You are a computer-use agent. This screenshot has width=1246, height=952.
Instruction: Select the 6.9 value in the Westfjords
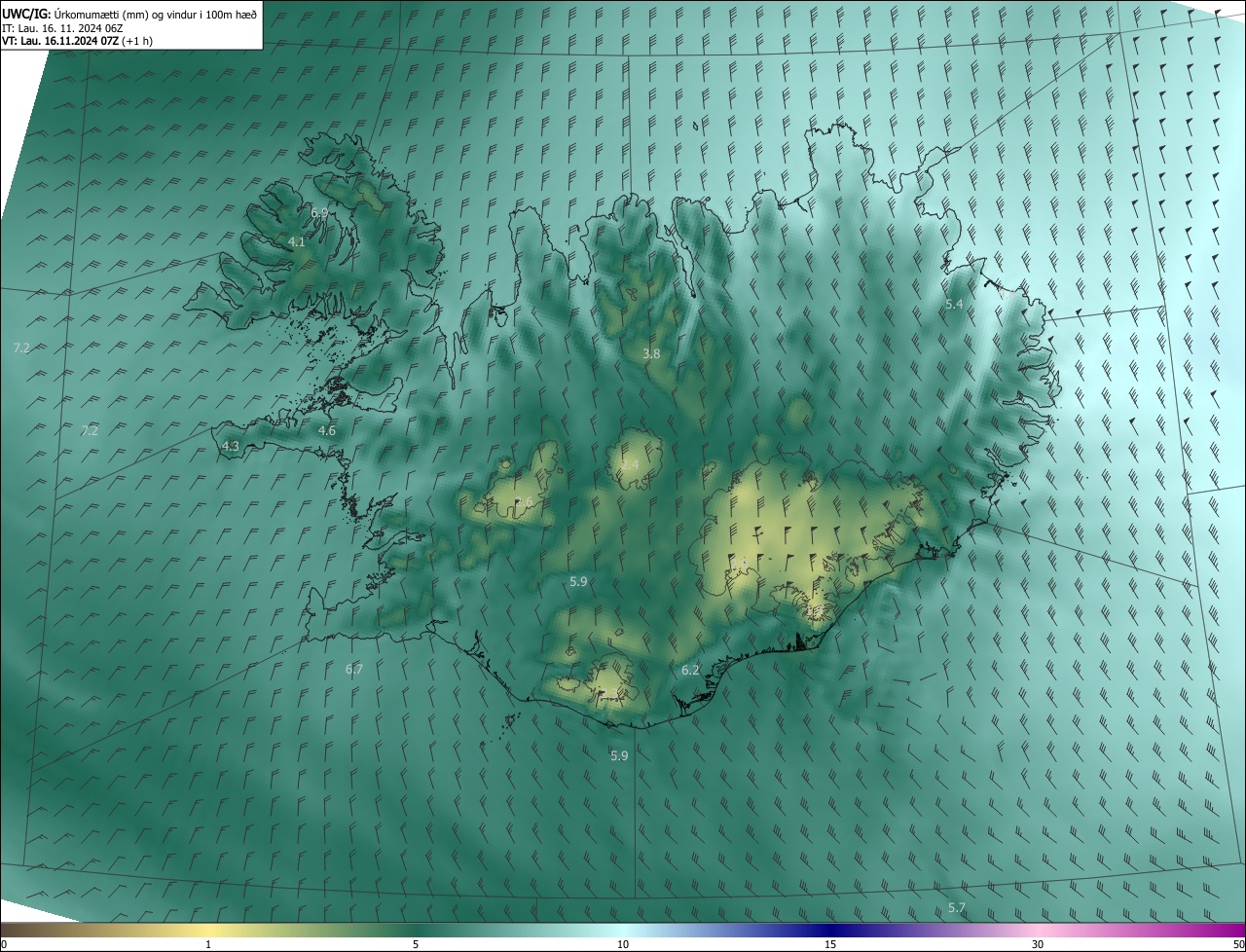pyautogui.click(x=319, y=212)
